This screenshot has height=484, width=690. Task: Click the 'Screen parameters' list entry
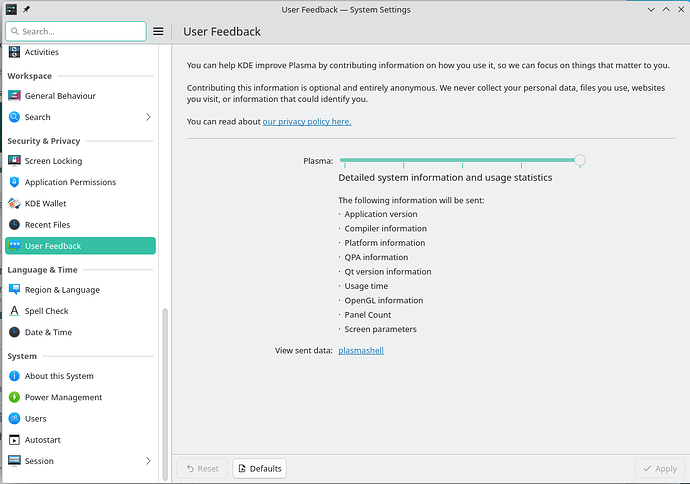point(380,329)
